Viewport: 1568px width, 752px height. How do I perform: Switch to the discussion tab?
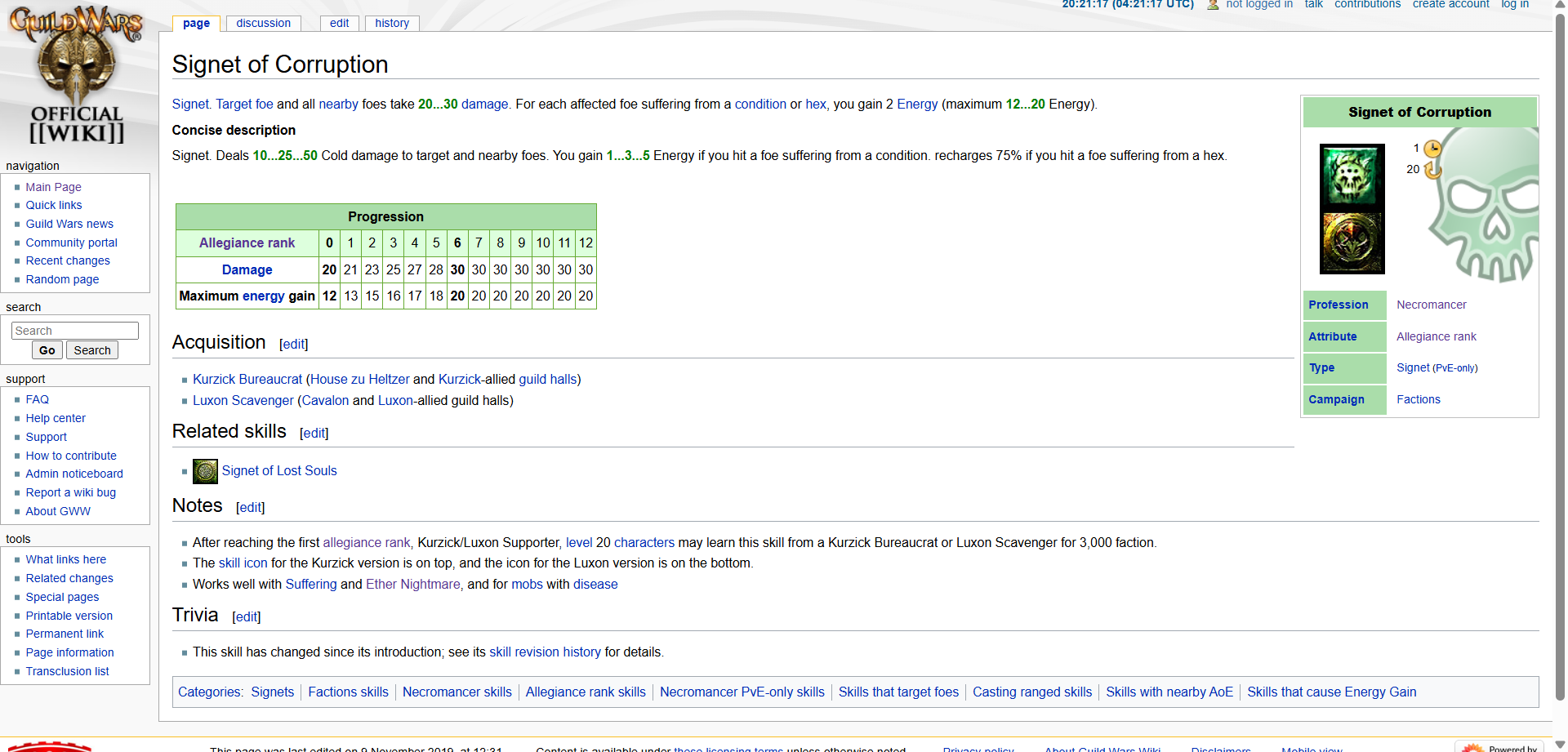point(263,23)
